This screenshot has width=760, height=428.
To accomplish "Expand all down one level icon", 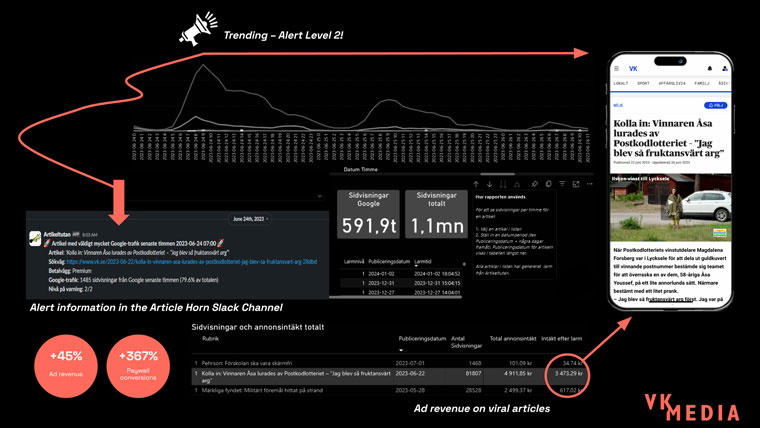I will (x=517, y=184).
